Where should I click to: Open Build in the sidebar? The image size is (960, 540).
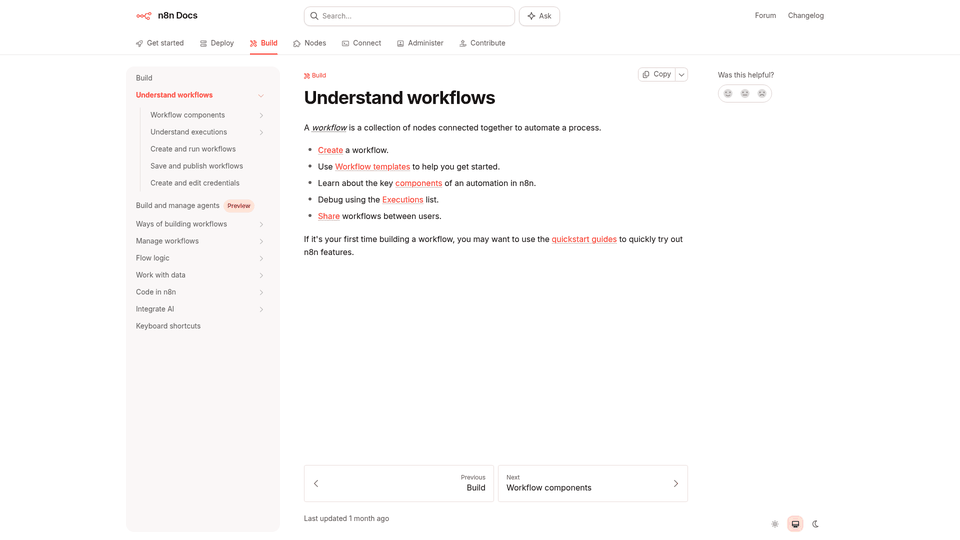(x=144, y=78)
